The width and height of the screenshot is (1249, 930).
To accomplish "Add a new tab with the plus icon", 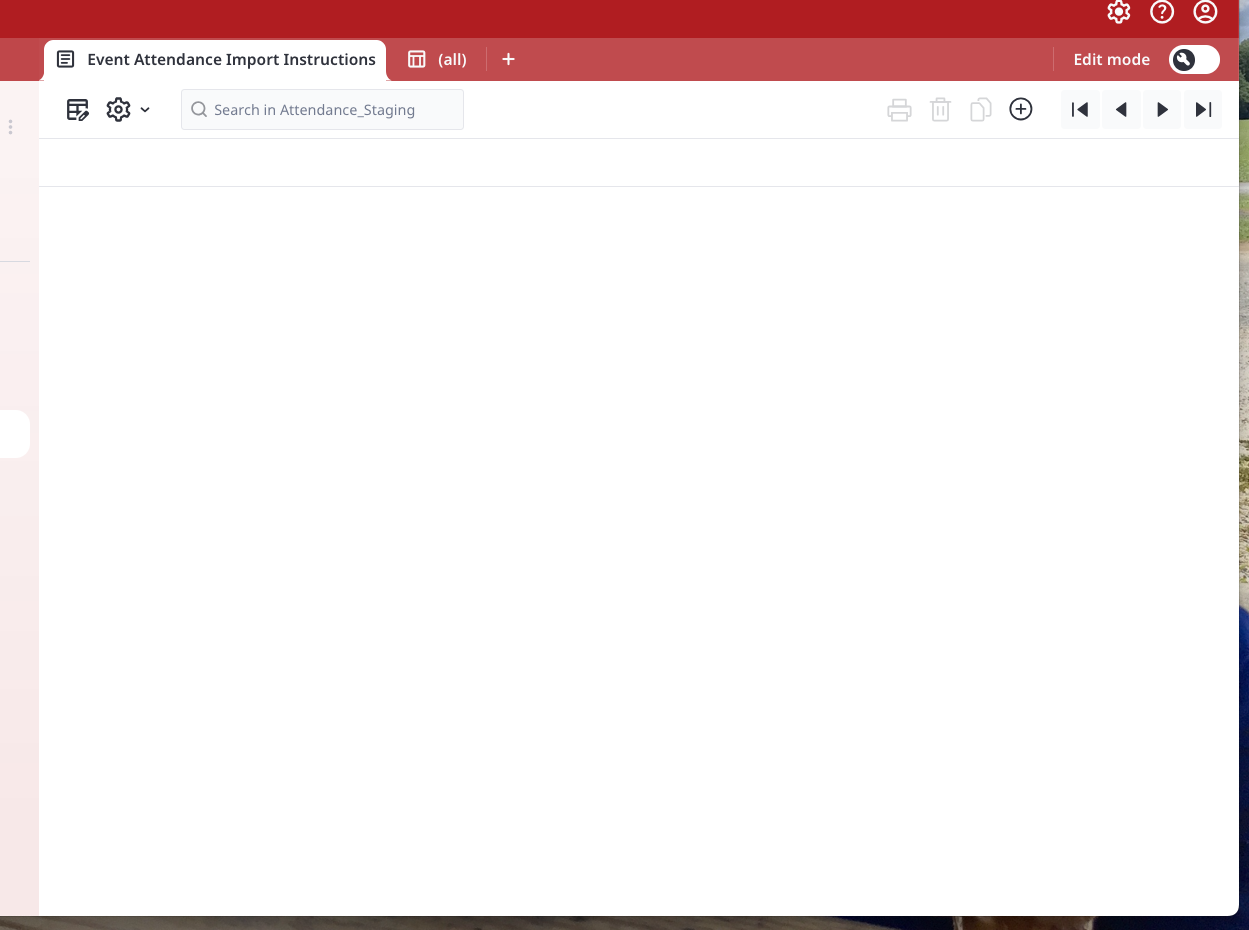I will coord(508,60).
